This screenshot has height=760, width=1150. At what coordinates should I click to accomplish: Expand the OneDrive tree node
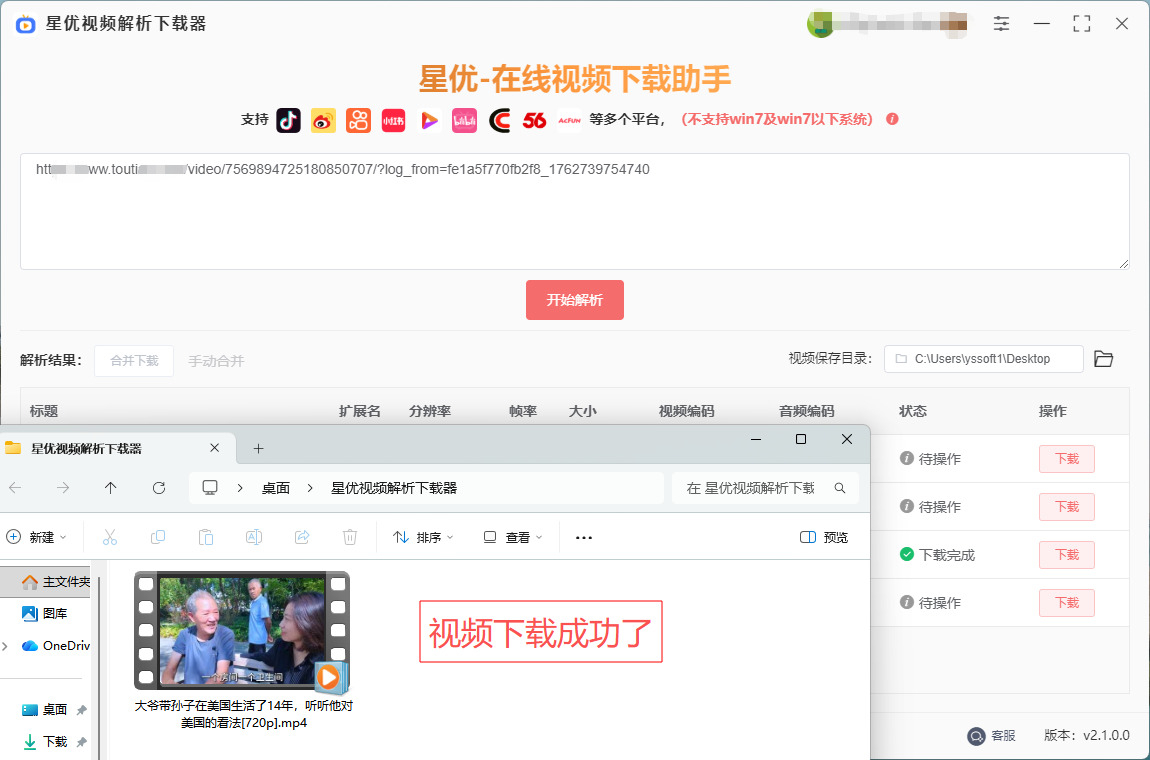(6, 646)
